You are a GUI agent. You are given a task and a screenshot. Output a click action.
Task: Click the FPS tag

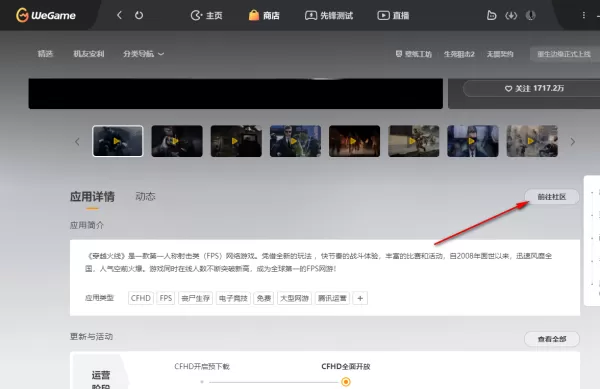coord(166,298)
